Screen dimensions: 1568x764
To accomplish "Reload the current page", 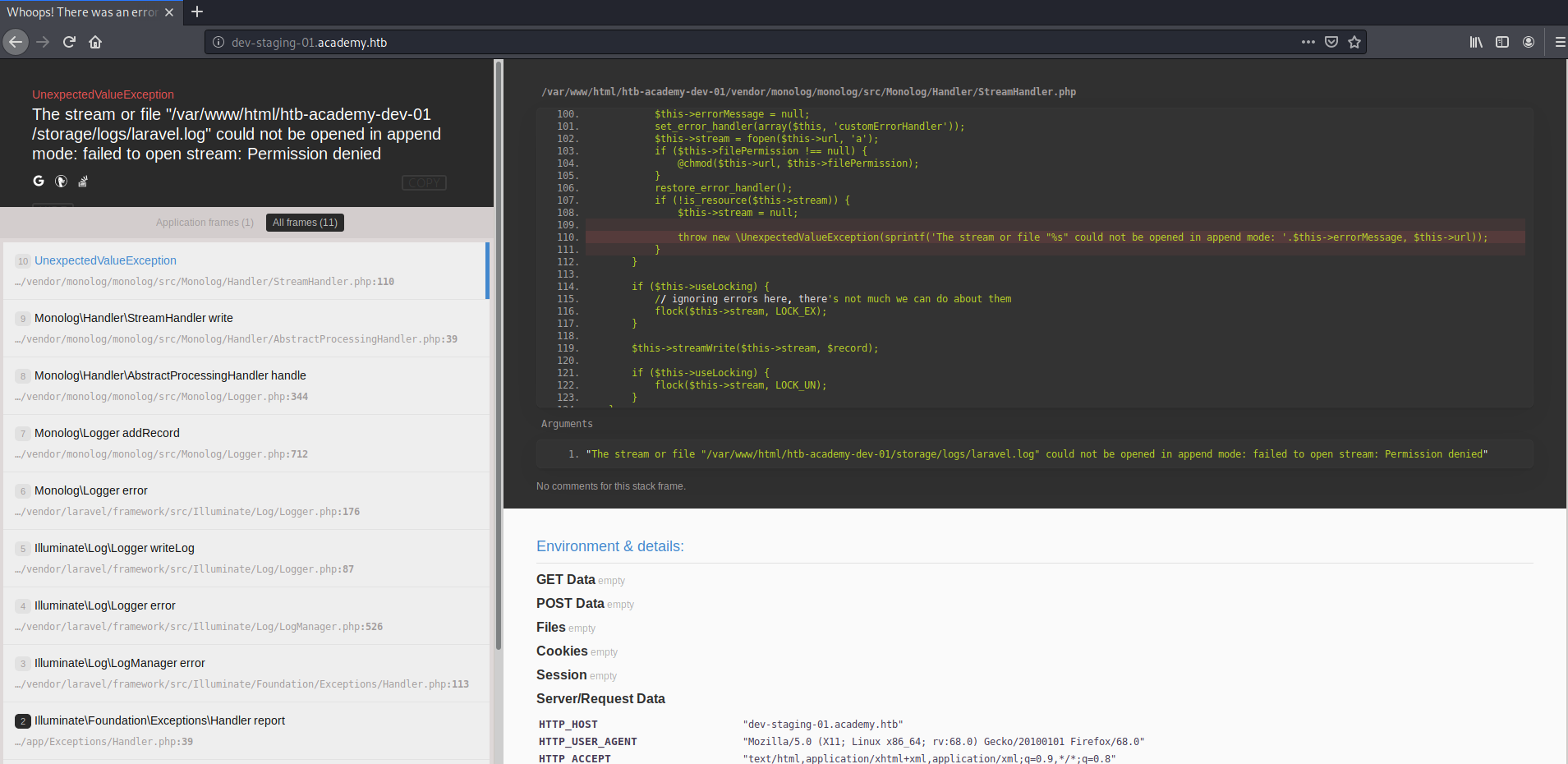I will [x=69, y=42].
